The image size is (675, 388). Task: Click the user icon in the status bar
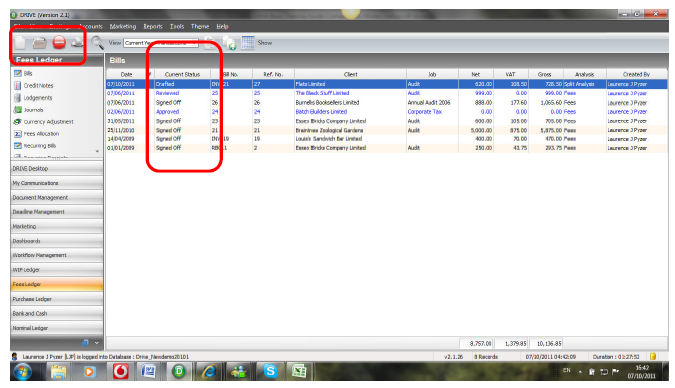pos(15,357)
